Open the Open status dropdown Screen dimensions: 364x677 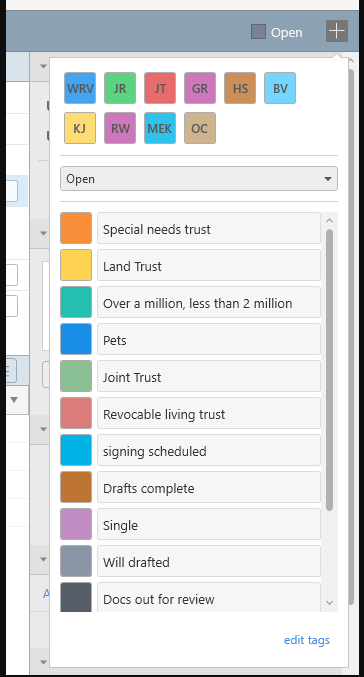(199, 179)
